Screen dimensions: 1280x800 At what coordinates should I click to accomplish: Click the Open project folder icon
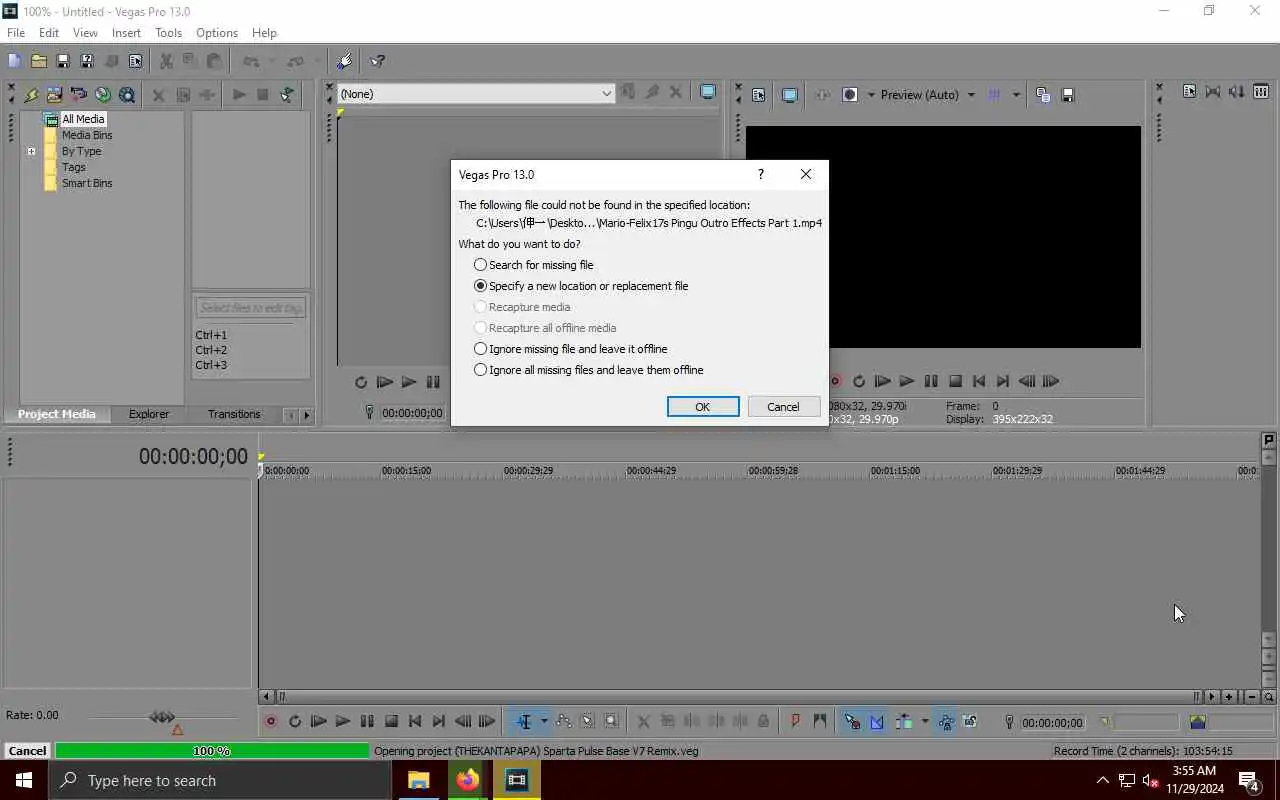[x=38, y=62]
